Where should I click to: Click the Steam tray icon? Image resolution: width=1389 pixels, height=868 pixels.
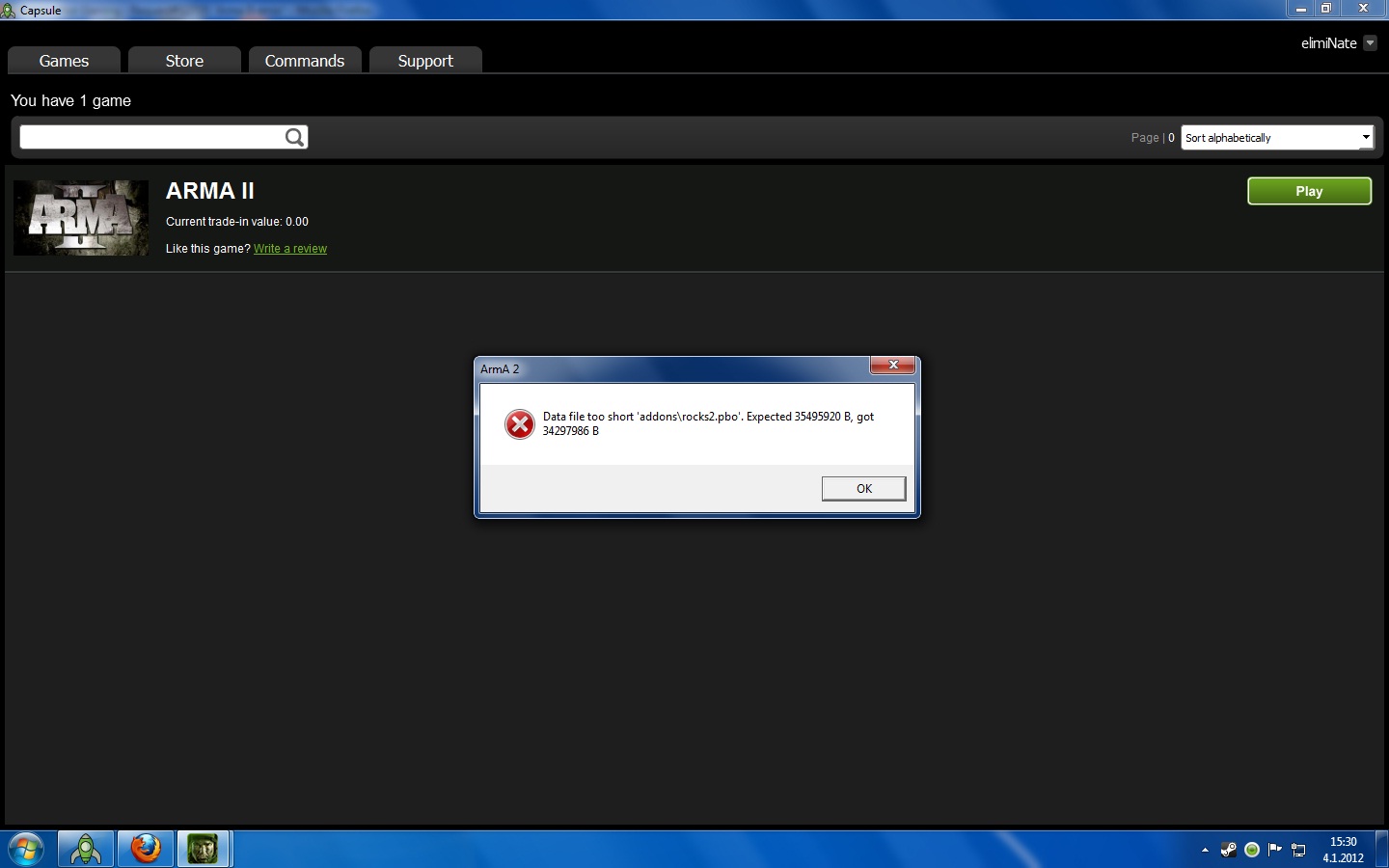click(1228, 850)
